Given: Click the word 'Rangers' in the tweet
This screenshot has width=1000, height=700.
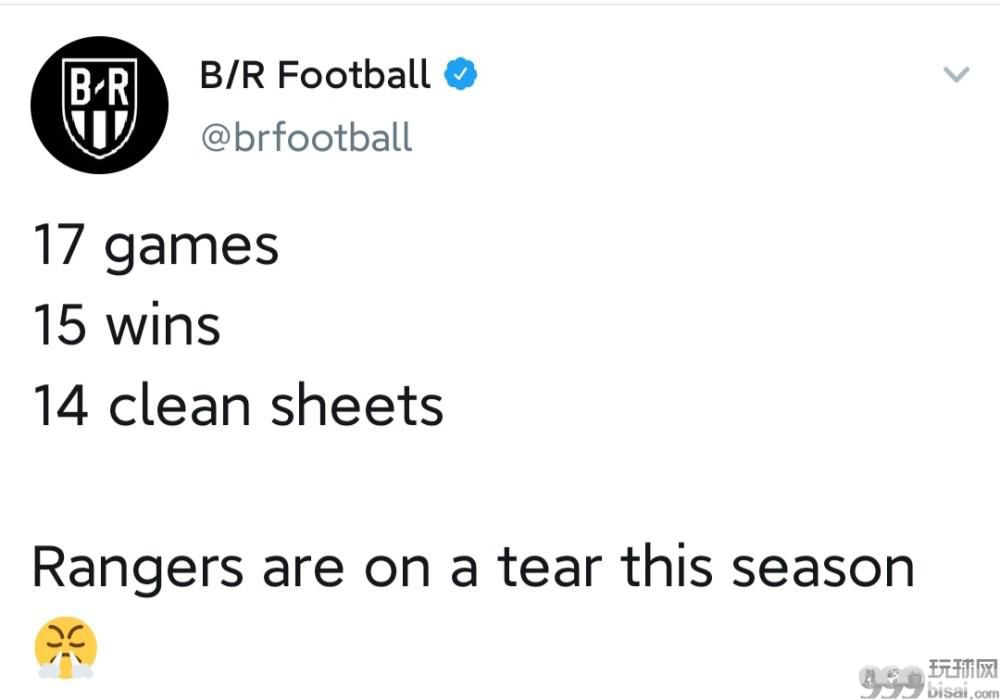Looking at the screenshot, I should click(x=138, y=568).
